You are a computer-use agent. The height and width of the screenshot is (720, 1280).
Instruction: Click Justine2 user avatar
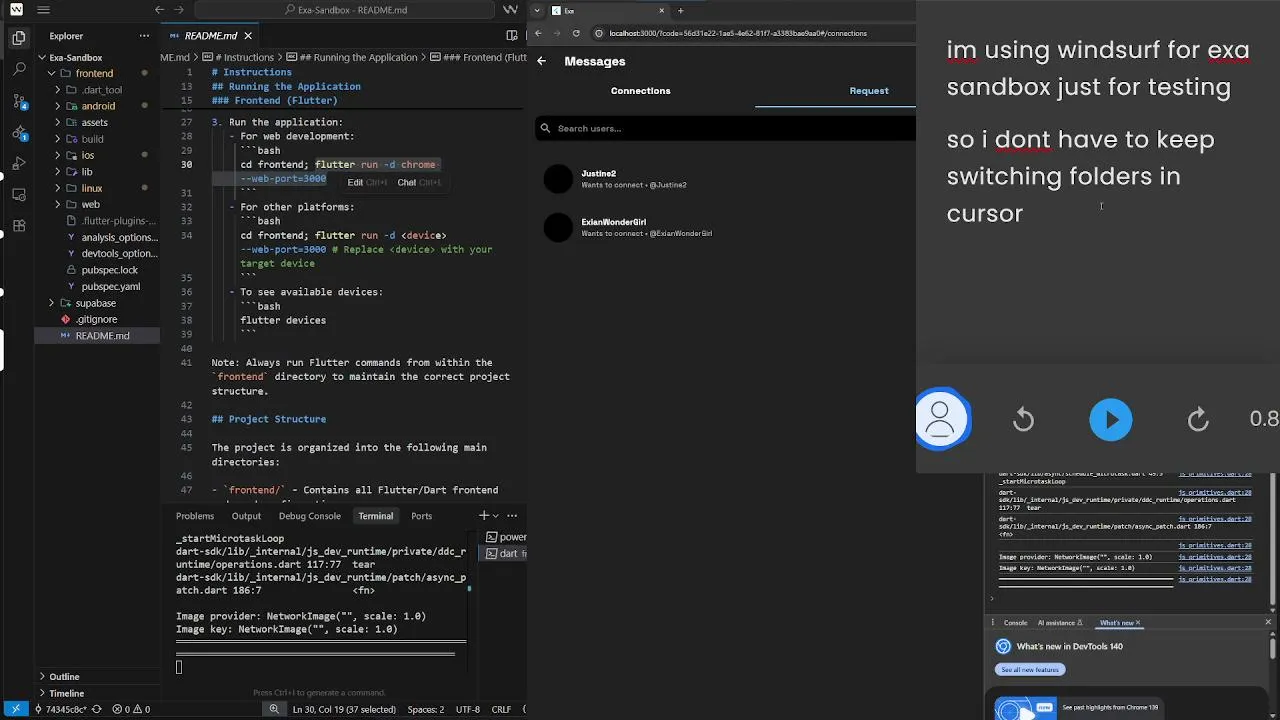[x=558, y=179]
